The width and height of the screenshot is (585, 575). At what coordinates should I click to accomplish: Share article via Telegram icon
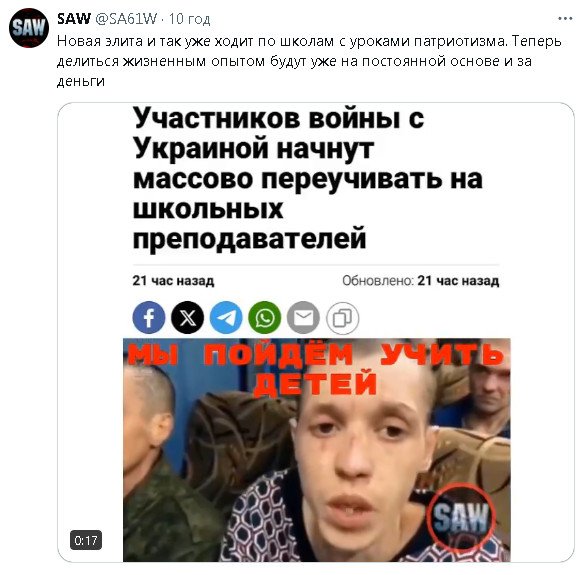[x=226, y=318]
